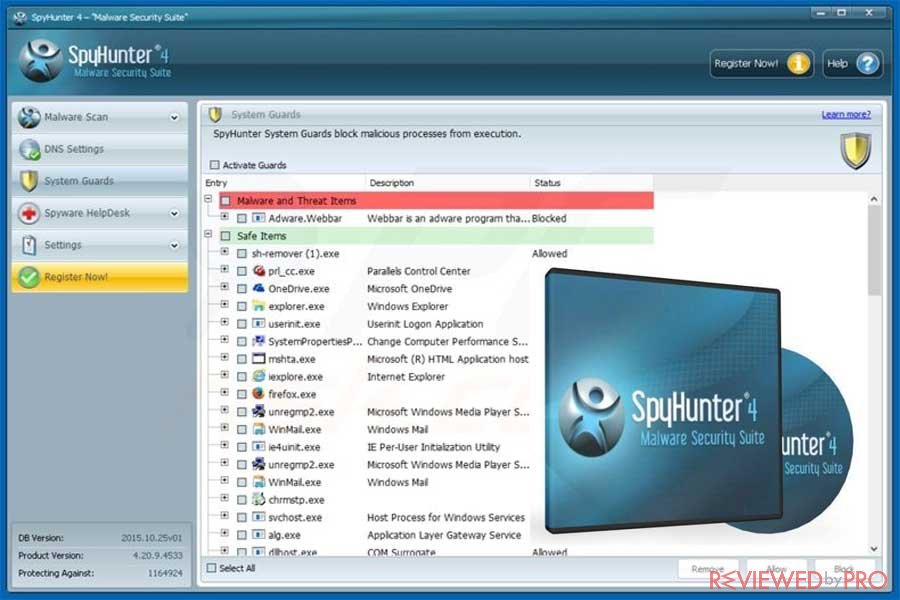Click the DNS Settings globe icon
This screenshot has width=900, height=600.
pyautogui.click(x=29, y=149)
